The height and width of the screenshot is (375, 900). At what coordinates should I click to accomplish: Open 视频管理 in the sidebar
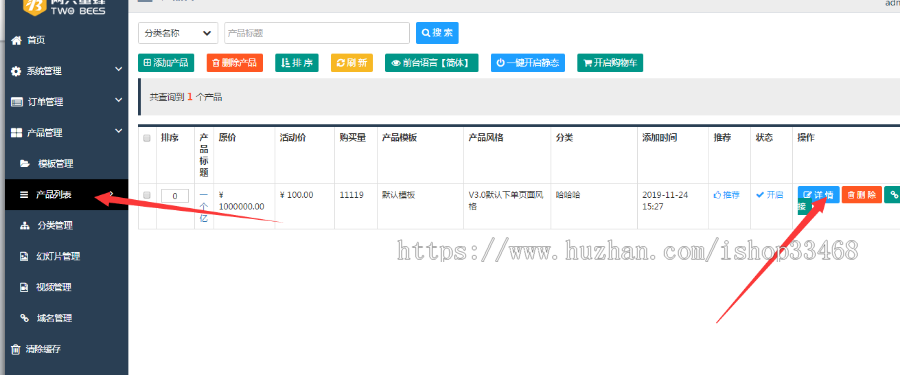[x=46, y=287]
